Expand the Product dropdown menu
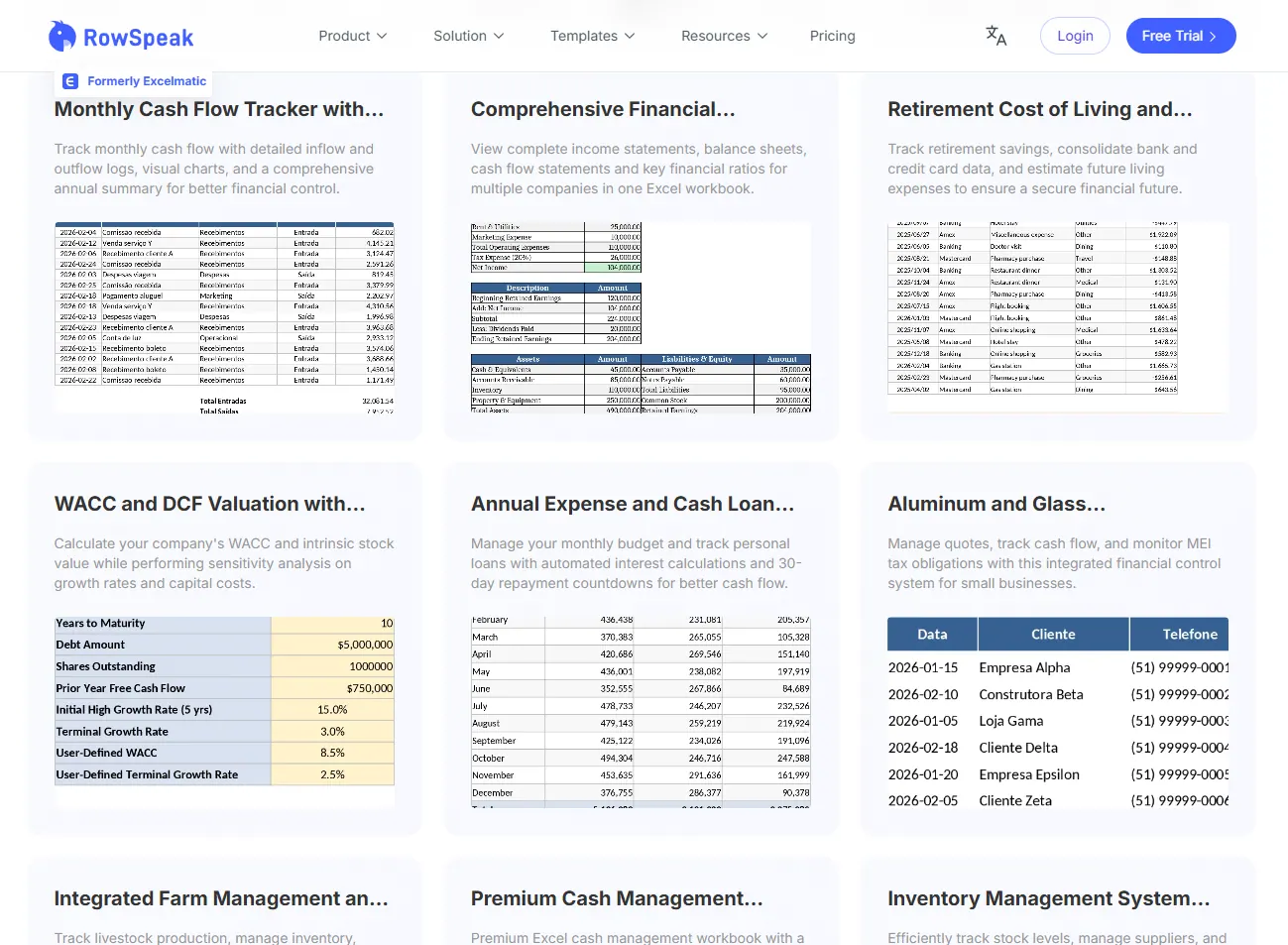1288x945 pixels. tap(352, 36)
